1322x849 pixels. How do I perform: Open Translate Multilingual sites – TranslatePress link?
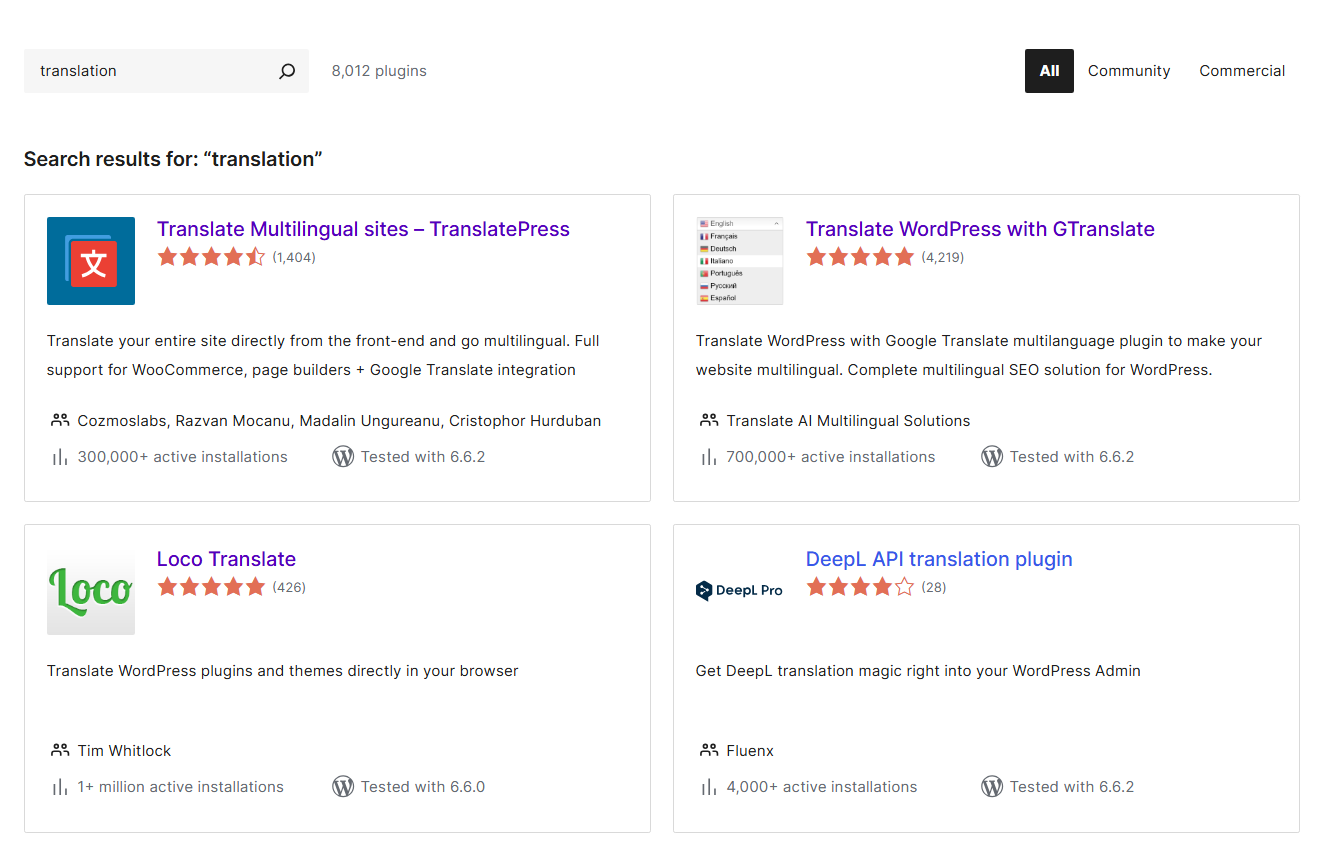point(363,229)
